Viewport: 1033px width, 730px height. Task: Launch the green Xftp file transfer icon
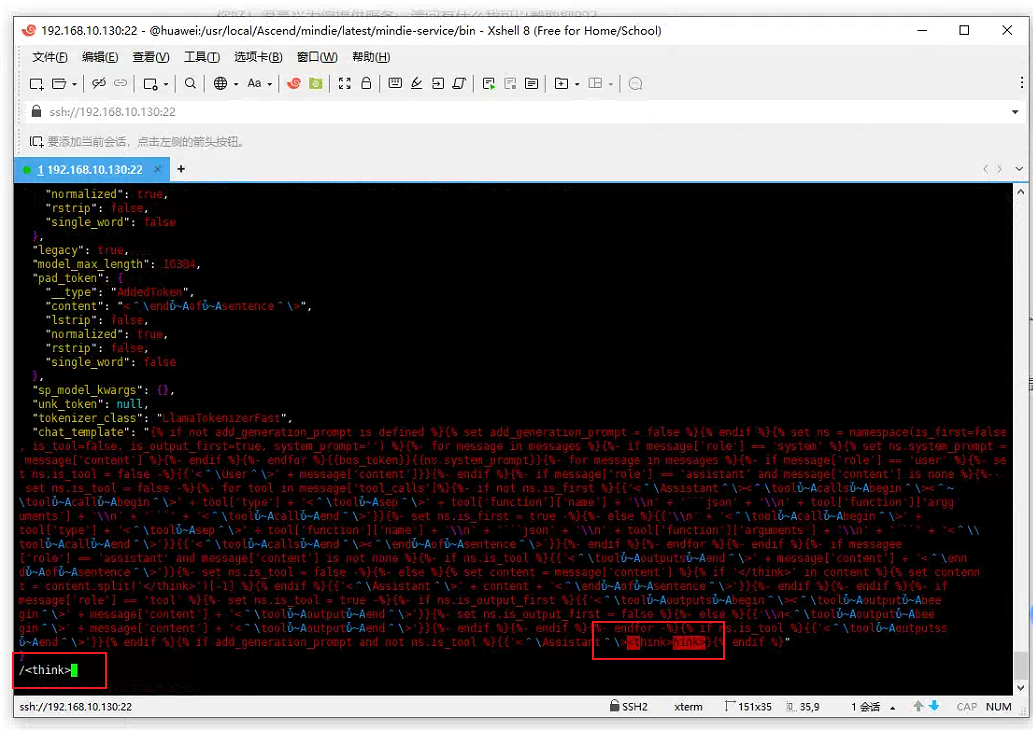point(316,83)
